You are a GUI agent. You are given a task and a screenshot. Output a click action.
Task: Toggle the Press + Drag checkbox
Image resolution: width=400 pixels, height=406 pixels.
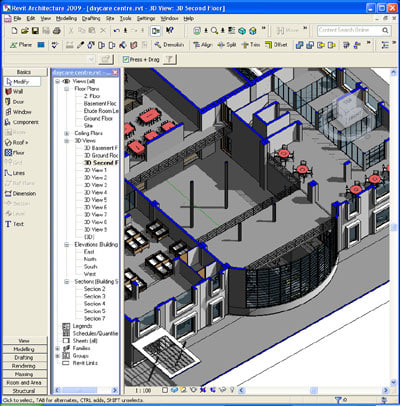point(126,60)
